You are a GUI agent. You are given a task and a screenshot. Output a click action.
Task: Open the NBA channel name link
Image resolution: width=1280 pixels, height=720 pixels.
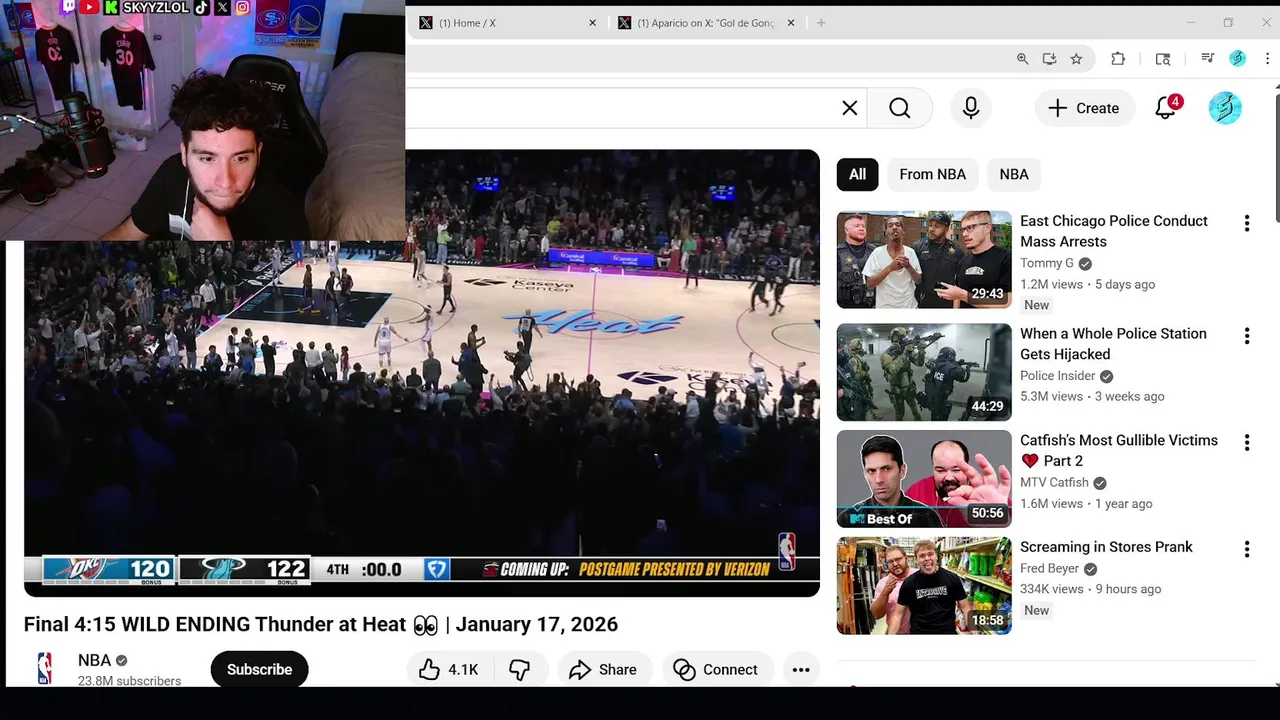pos(95,660)
